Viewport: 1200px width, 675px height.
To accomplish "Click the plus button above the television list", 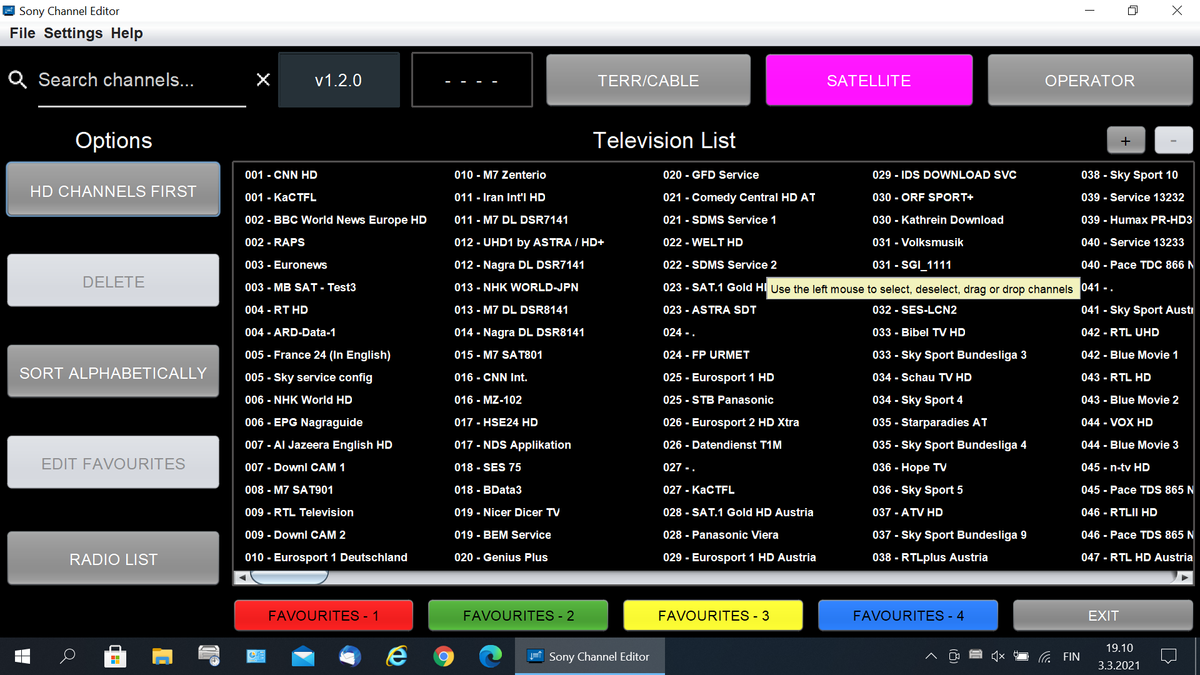I will [x=1125, y=141].
